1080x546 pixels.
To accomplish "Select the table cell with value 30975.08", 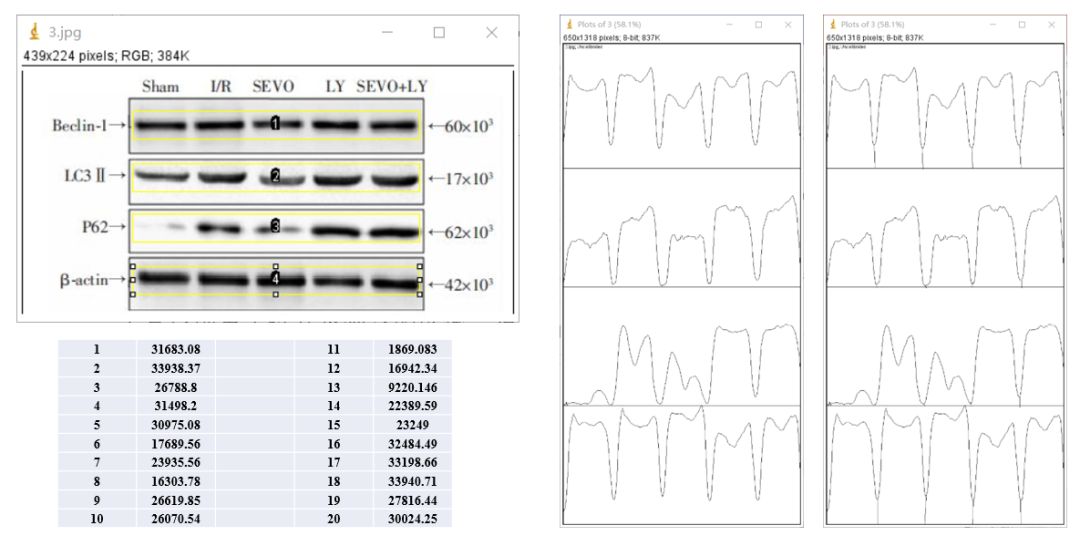I will point(176,425).
